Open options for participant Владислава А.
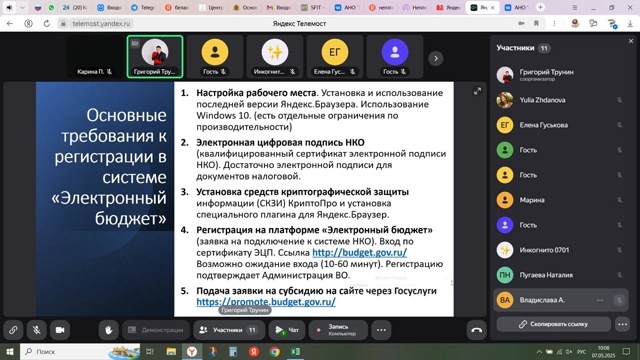The image size is (640, 360). pos(600,300)
